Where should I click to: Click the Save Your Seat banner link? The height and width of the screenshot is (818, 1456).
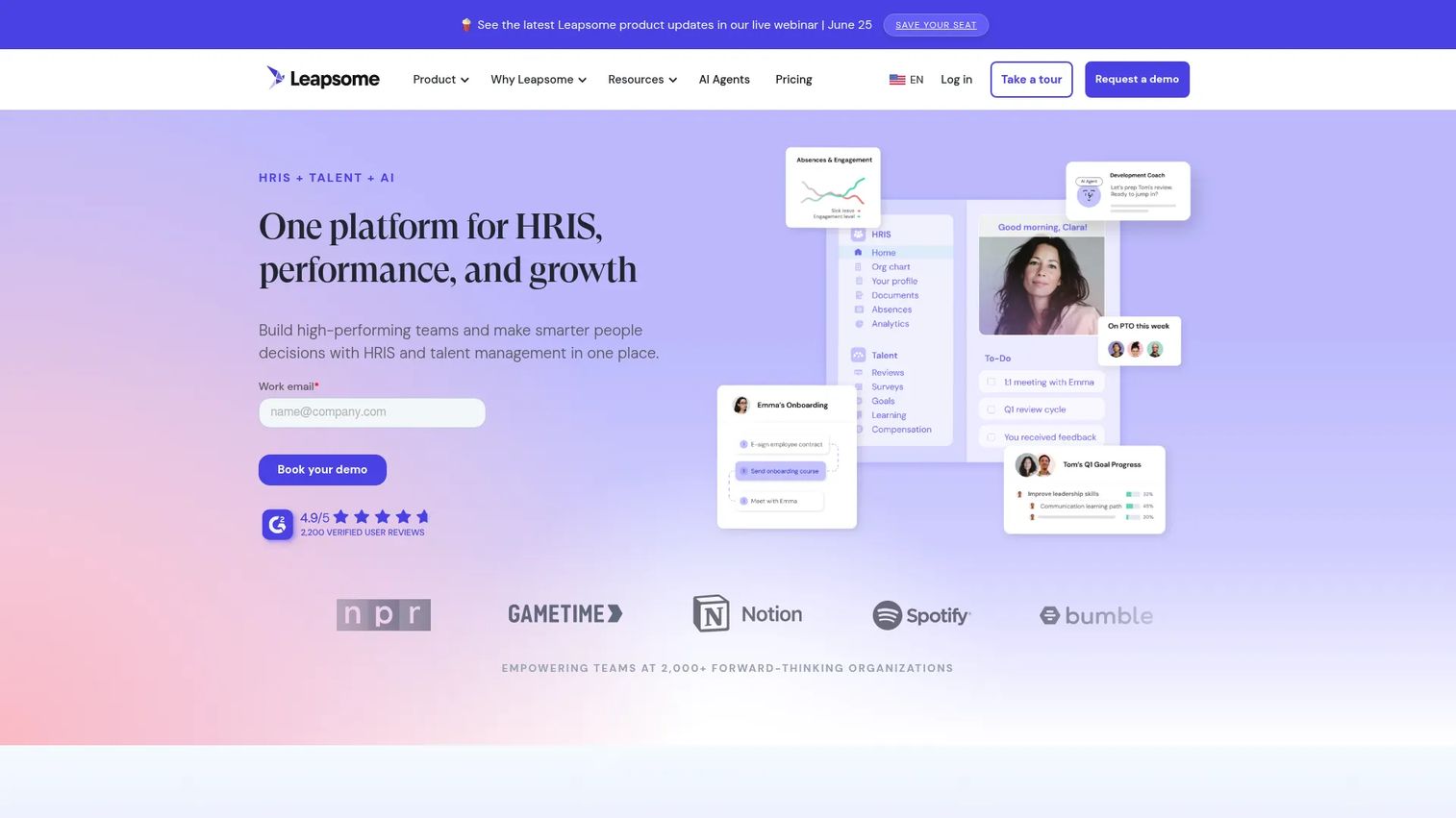[x=936, y=25]
